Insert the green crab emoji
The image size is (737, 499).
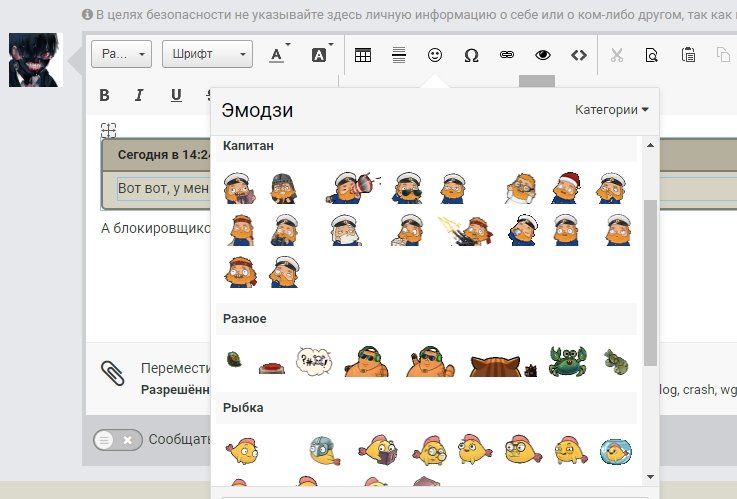(x=567, y=361)
